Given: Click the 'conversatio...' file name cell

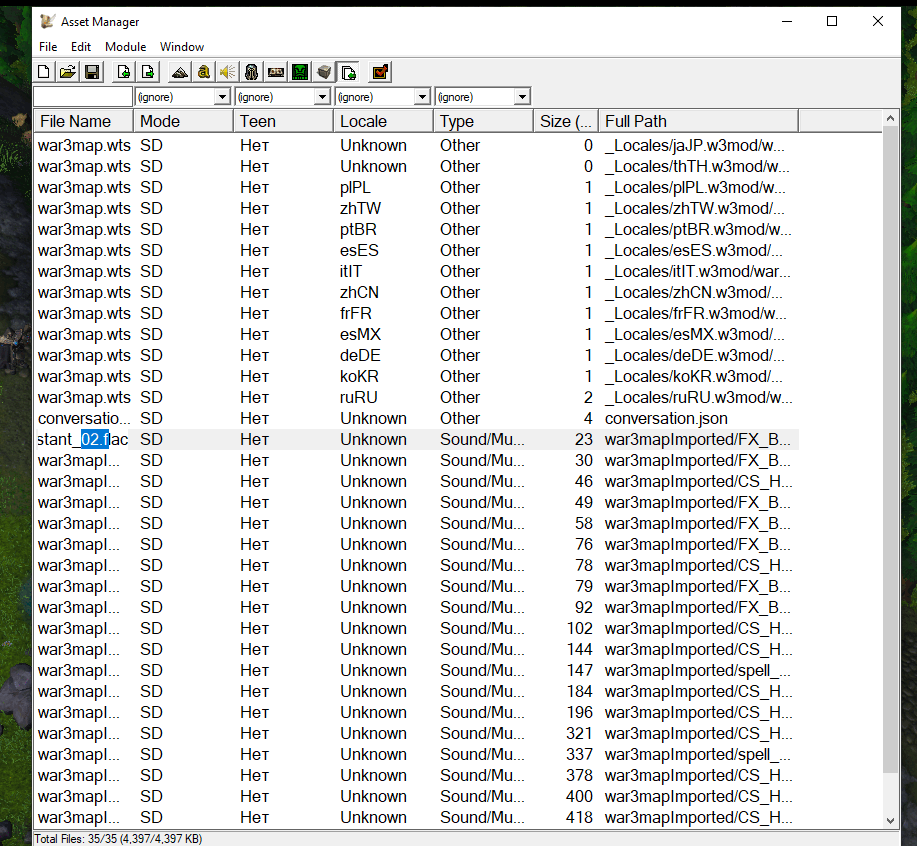Looking at the screenshot, I should pyautogui.click(x=84, y=419).
